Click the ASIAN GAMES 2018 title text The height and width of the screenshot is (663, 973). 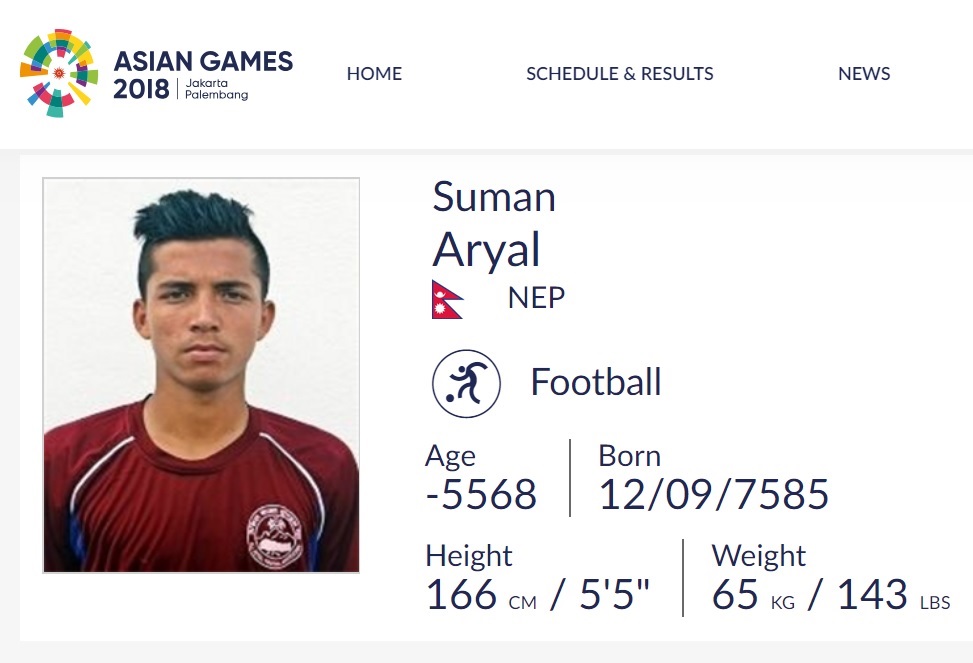[x=203, y=62]
